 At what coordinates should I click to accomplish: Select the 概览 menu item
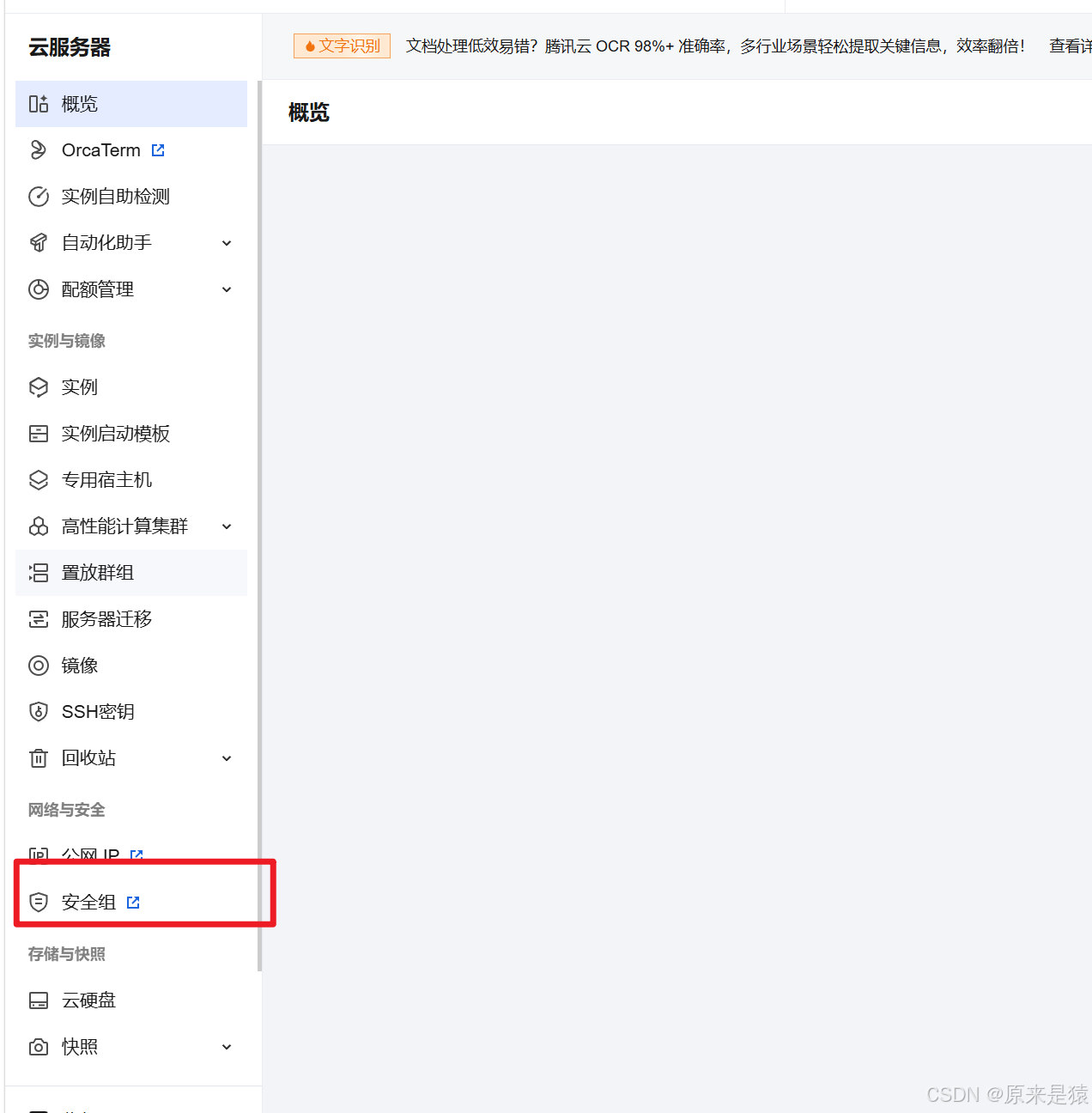point(131,104)
